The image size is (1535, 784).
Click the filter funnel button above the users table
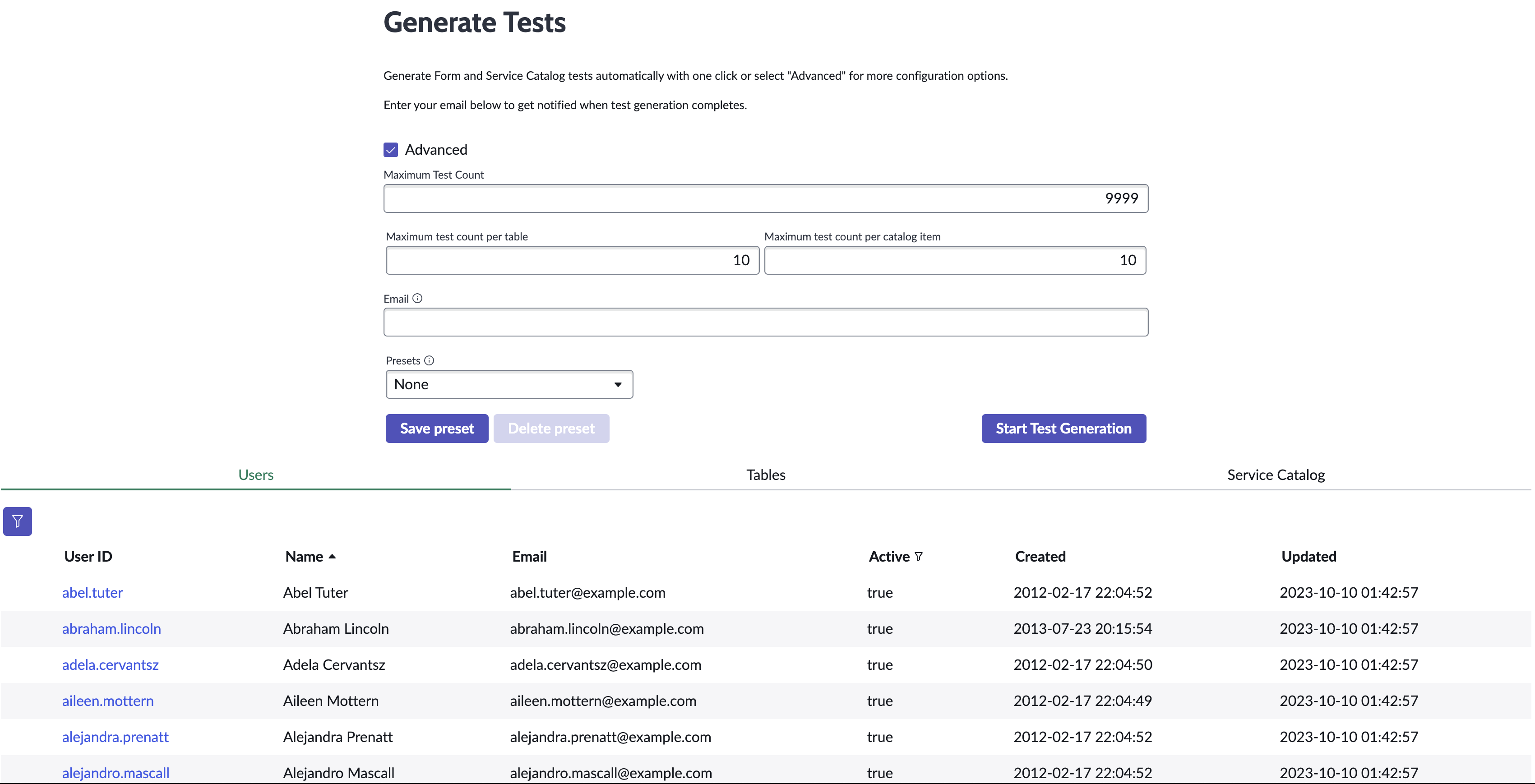click(x=17, y=521)
